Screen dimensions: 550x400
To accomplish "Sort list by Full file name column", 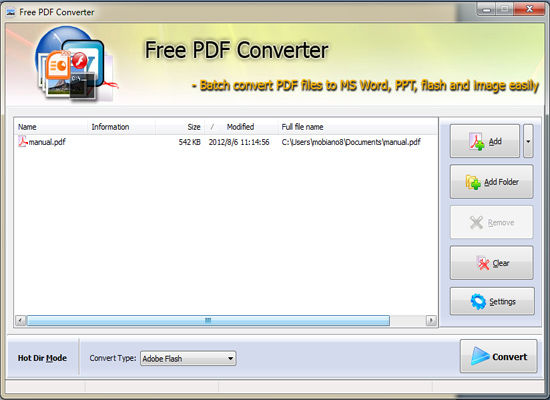I will click(357, 127).
